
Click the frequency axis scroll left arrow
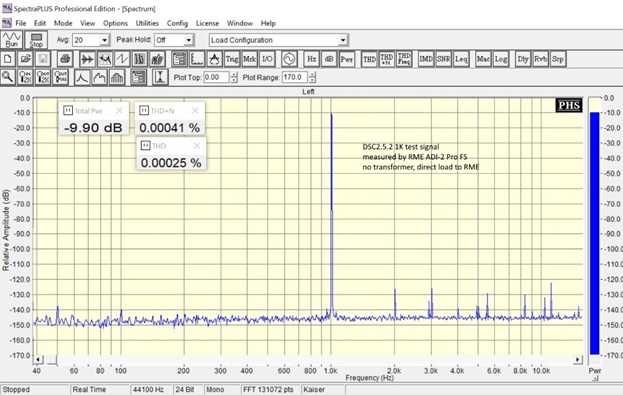38,360
